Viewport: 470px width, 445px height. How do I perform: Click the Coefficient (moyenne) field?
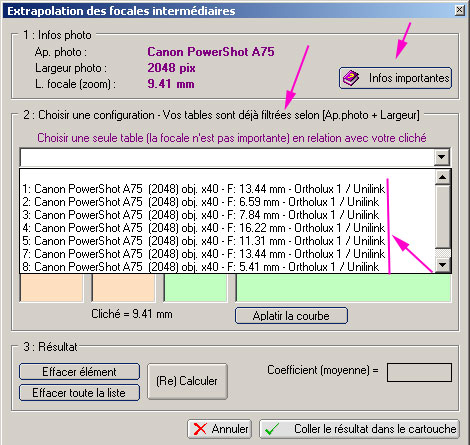[419, 372]
